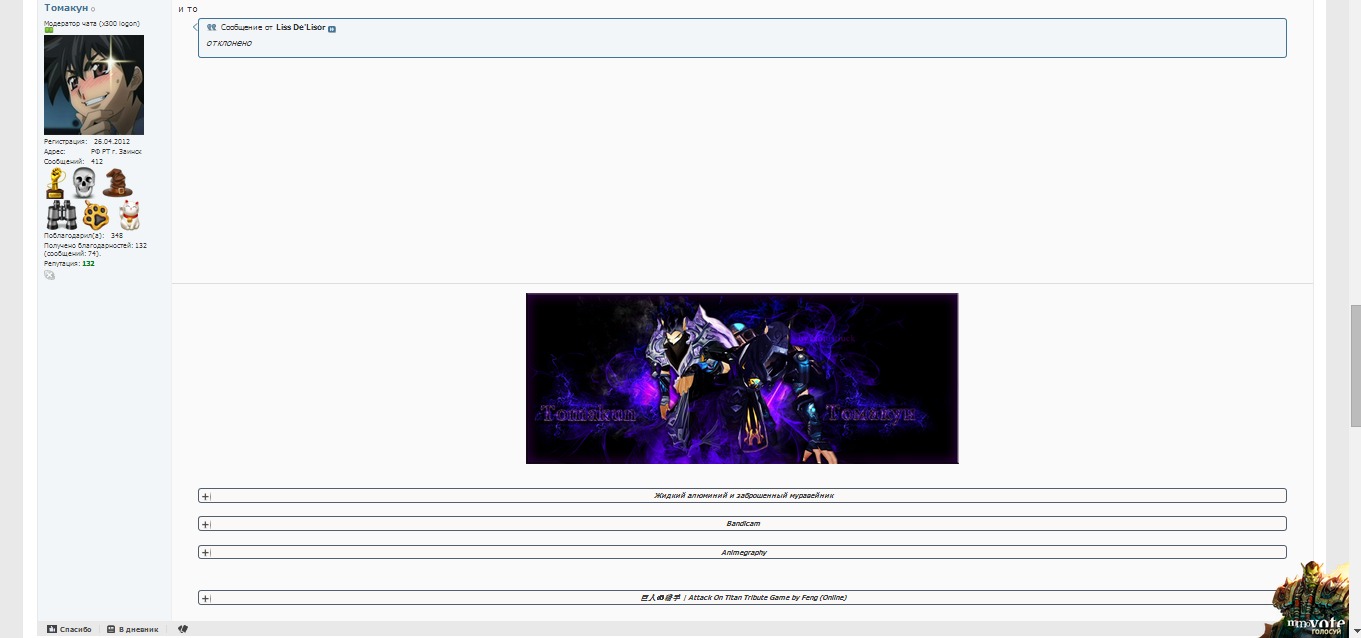Screen dimensions: 1361x638
Task: Click the skull award icon
Action: coord(84,183)
